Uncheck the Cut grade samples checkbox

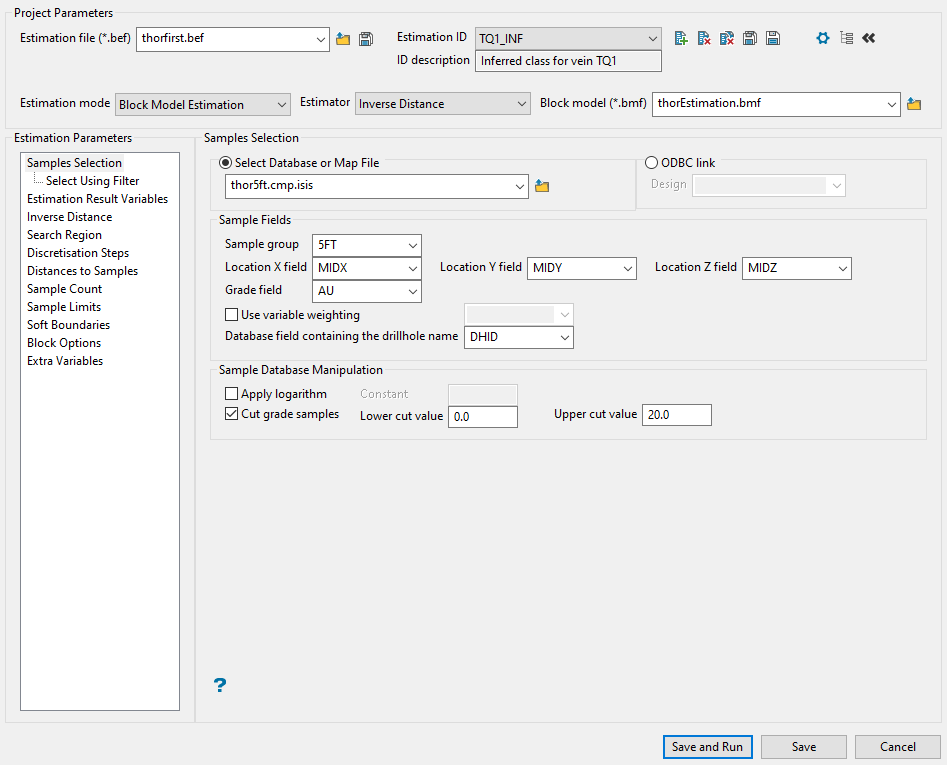[232, 414]
